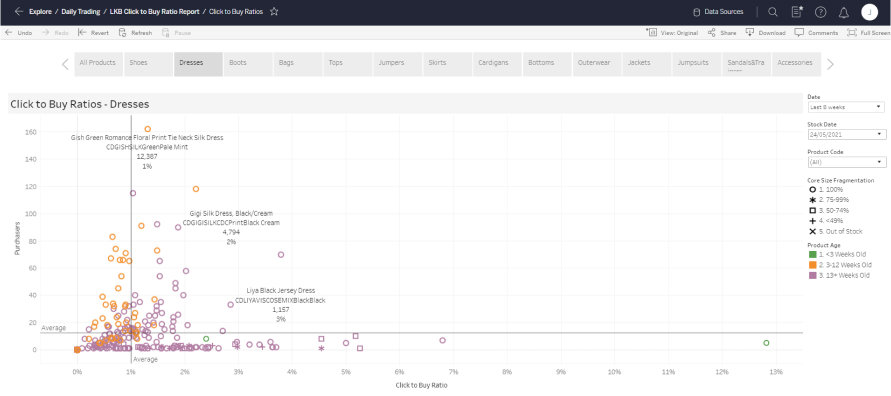Refresh the dashboard data

coord(135,33)
